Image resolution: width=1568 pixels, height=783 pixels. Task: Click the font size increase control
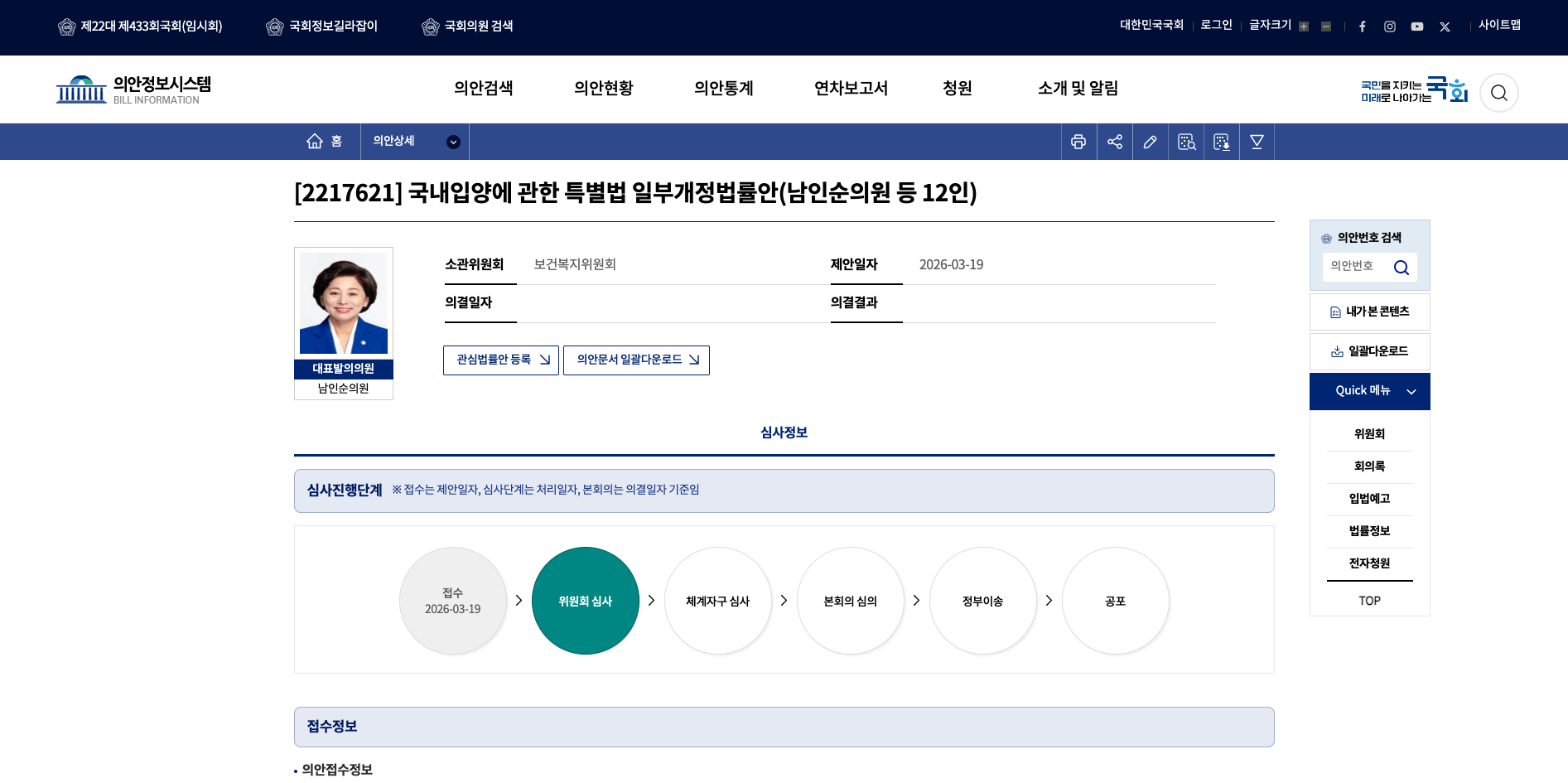(x=1303, y=26)
